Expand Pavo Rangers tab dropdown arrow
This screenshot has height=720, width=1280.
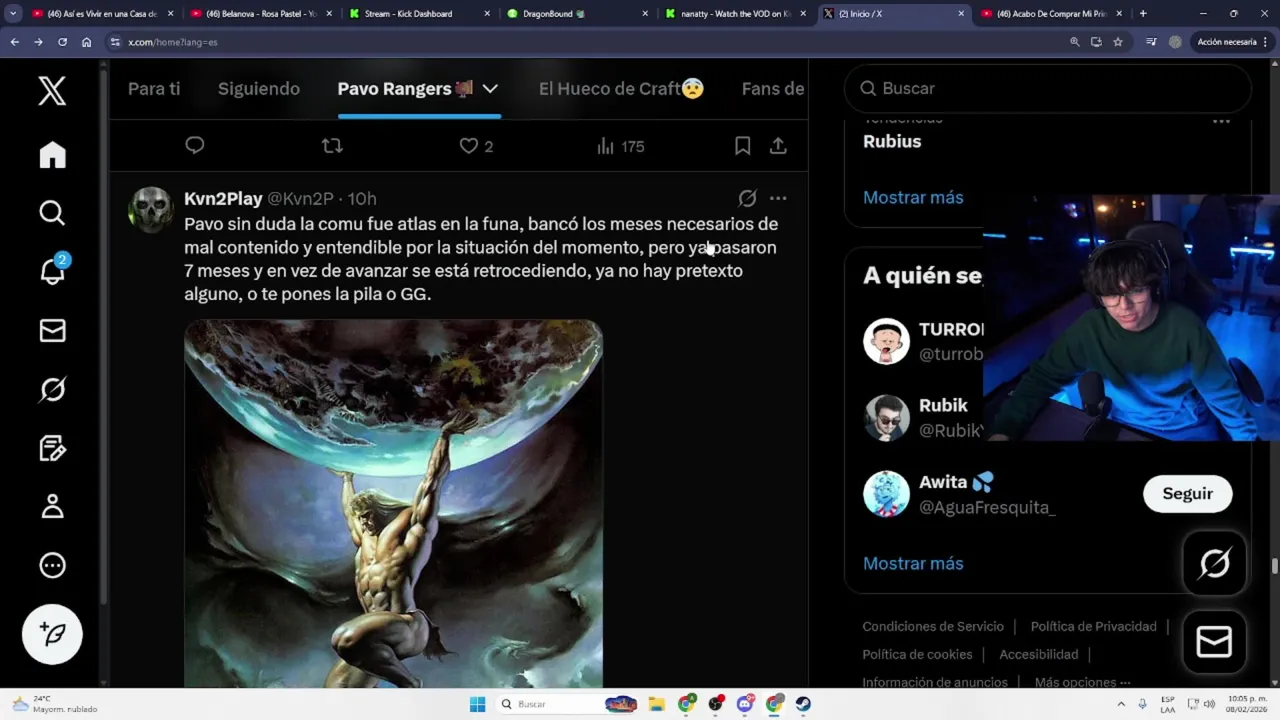click(490, 89)
